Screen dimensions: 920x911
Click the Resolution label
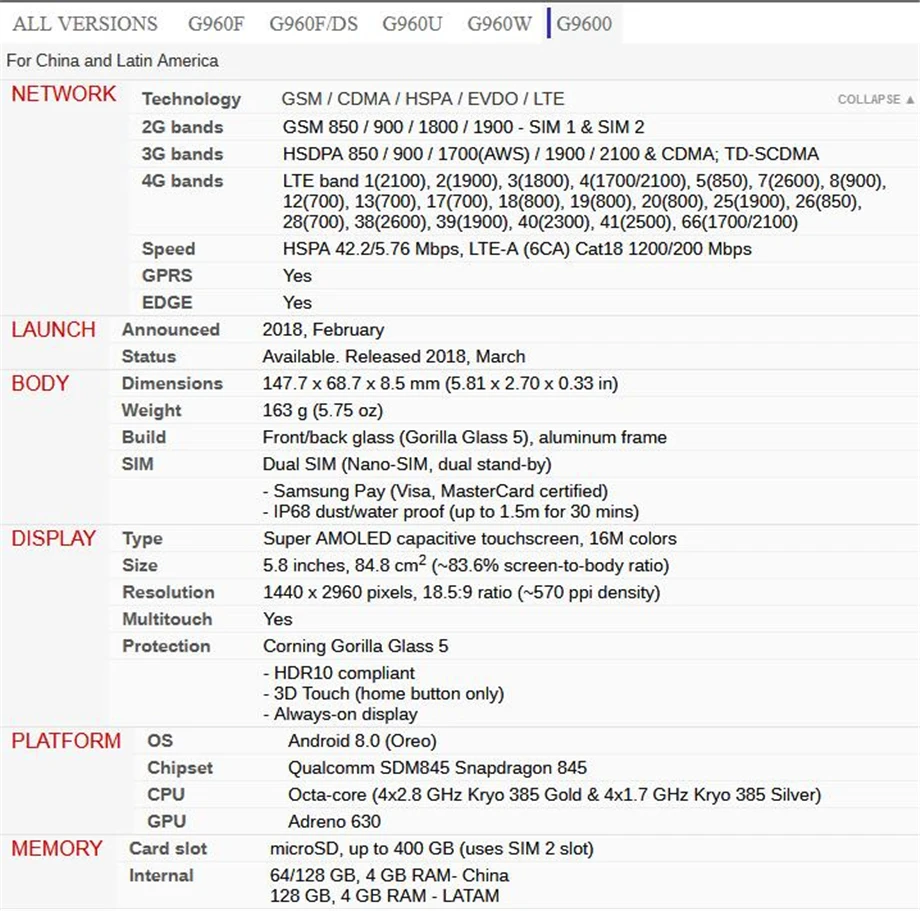[x=168, y=592]
